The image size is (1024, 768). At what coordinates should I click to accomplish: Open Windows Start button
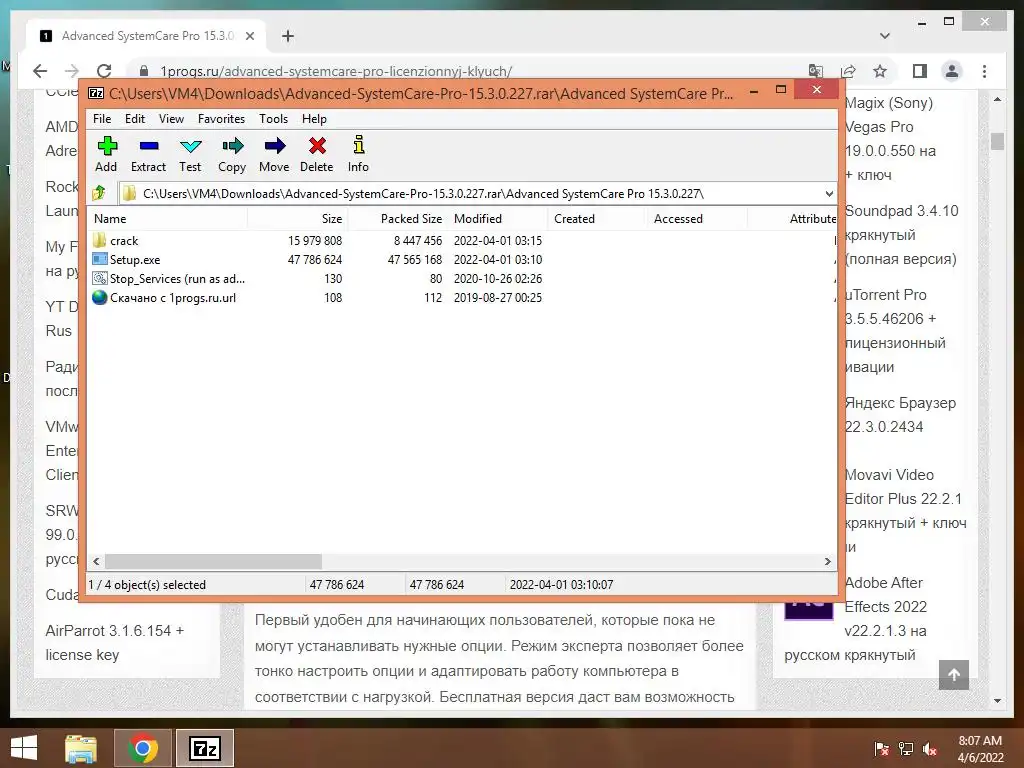(x=24, y=748)
